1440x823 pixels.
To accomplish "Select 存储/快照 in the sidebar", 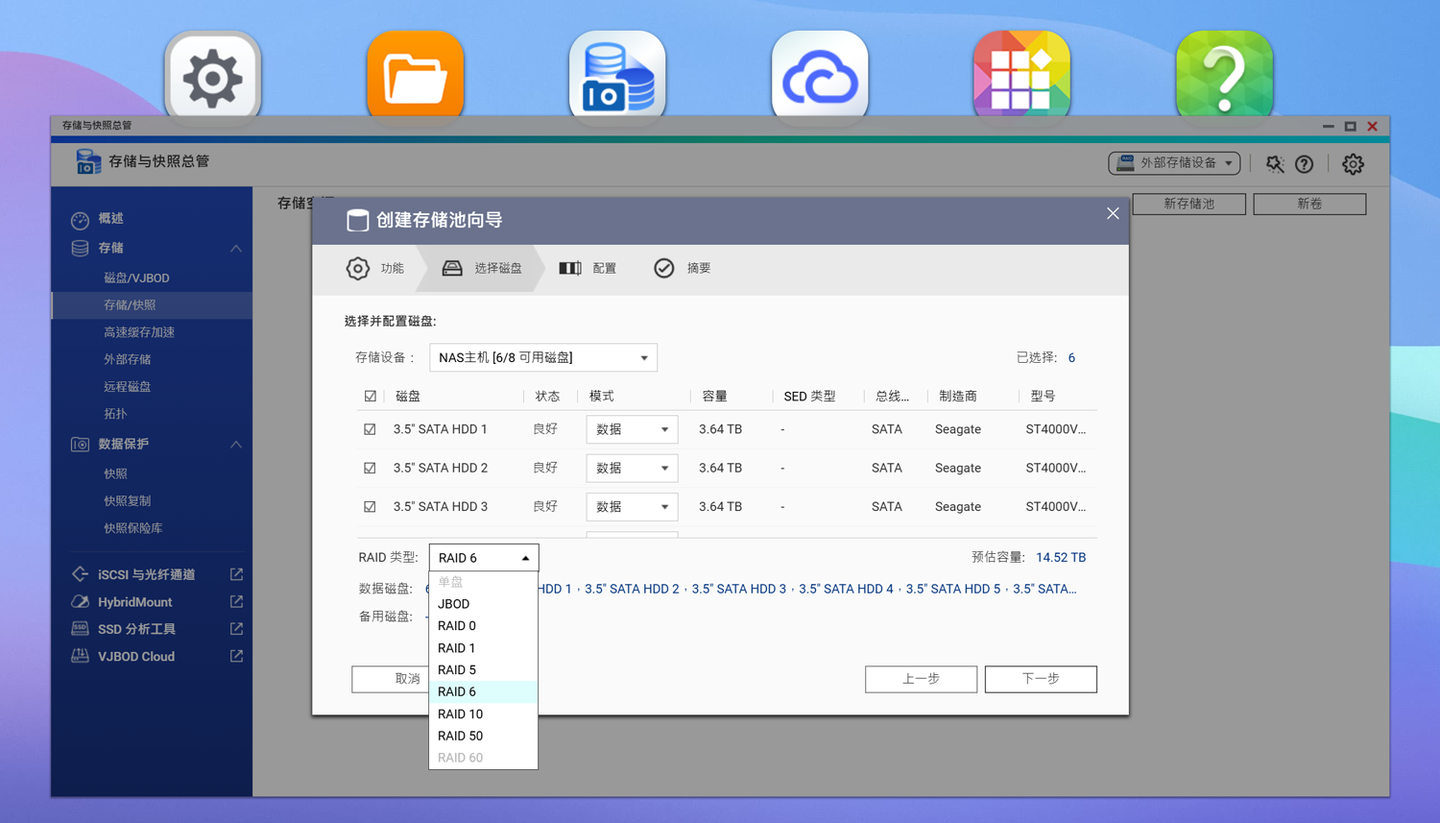I will click(x=151, y=305).
